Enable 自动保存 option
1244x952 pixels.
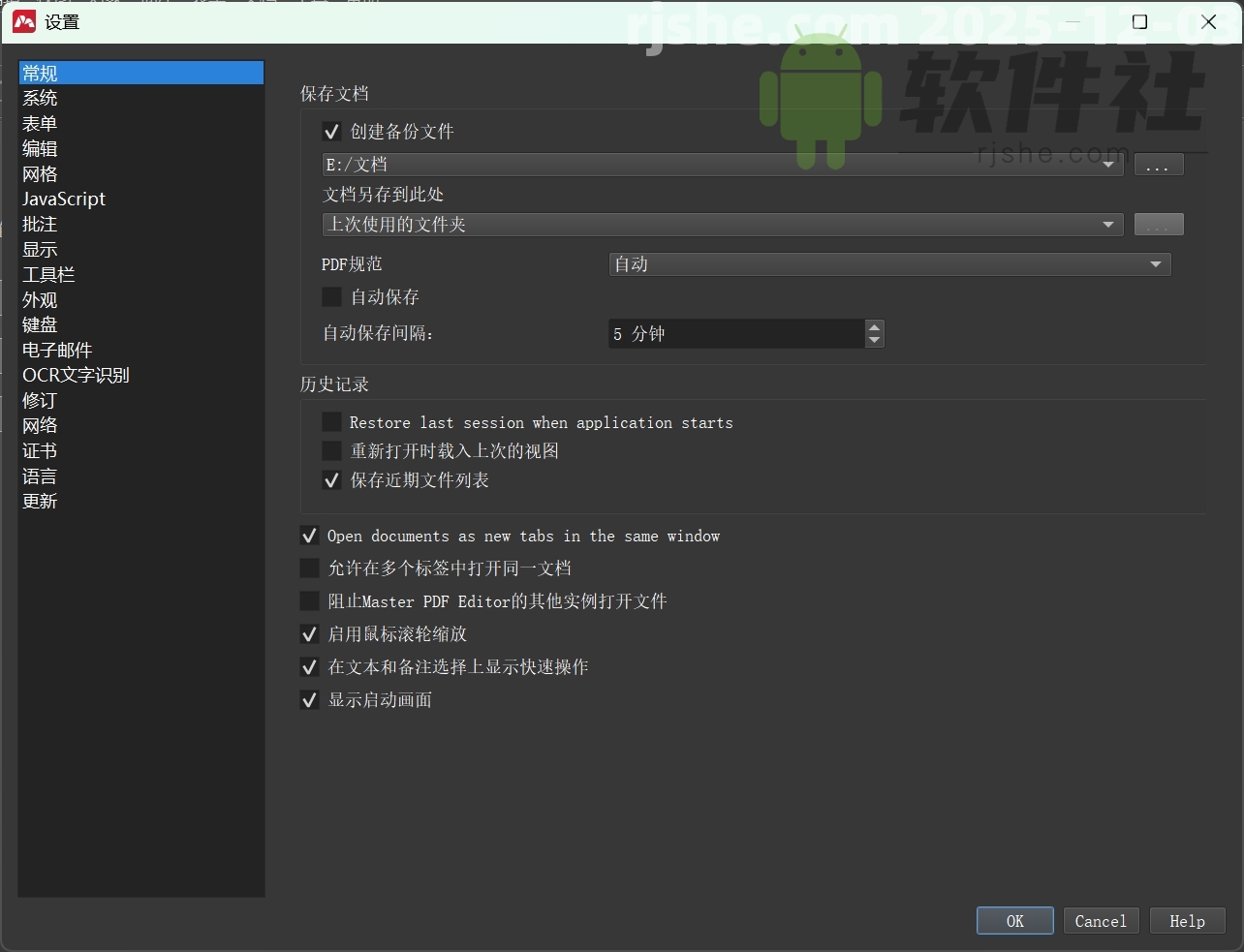(332, 296)
